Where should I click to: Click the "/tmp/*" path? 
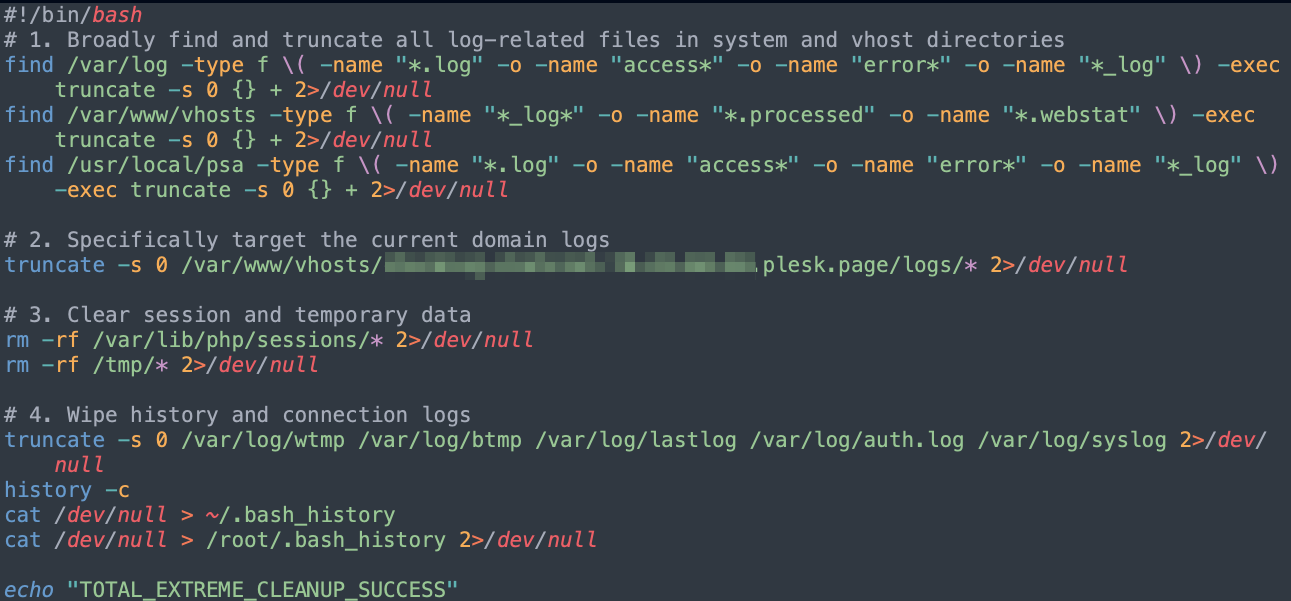[129, 365]
